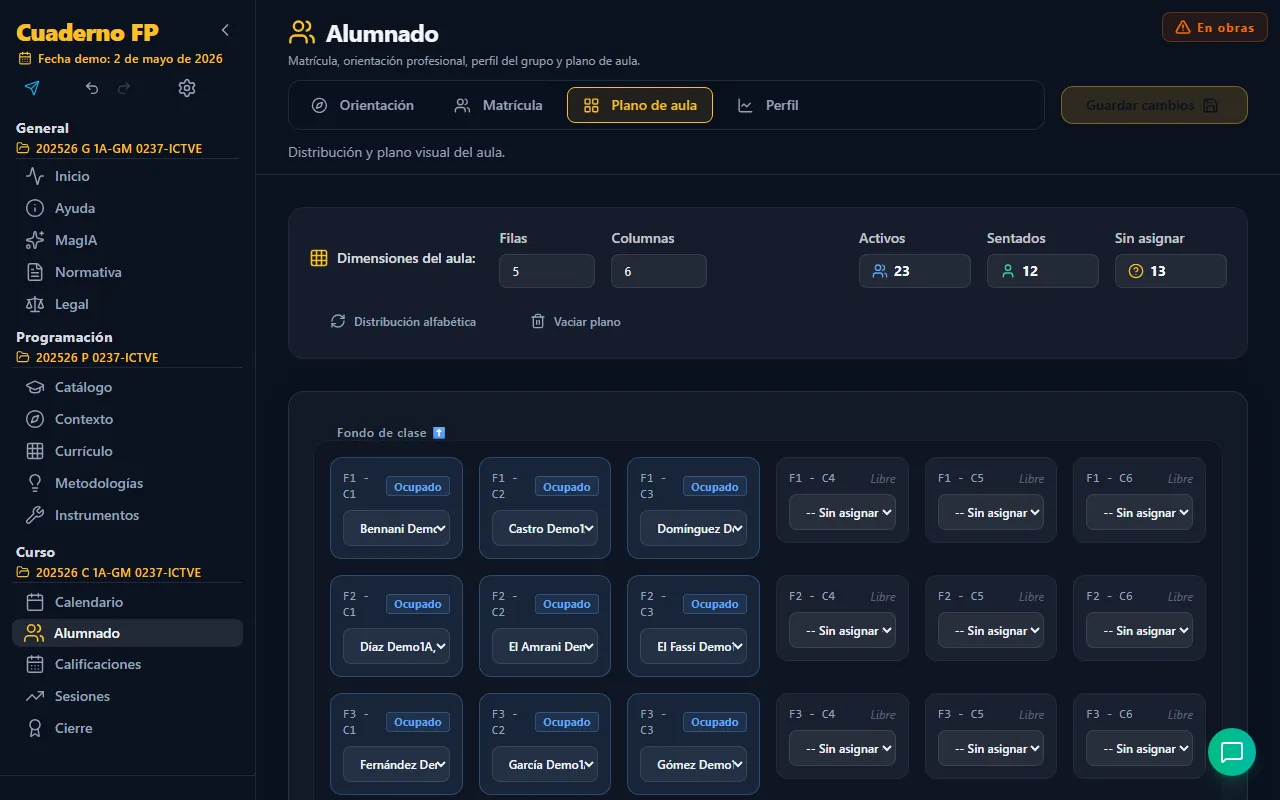Viewport: 1280px width, 800px height.
Task: Collapse sidebar with the chevron arrow
Action: (x=225, y=30)
